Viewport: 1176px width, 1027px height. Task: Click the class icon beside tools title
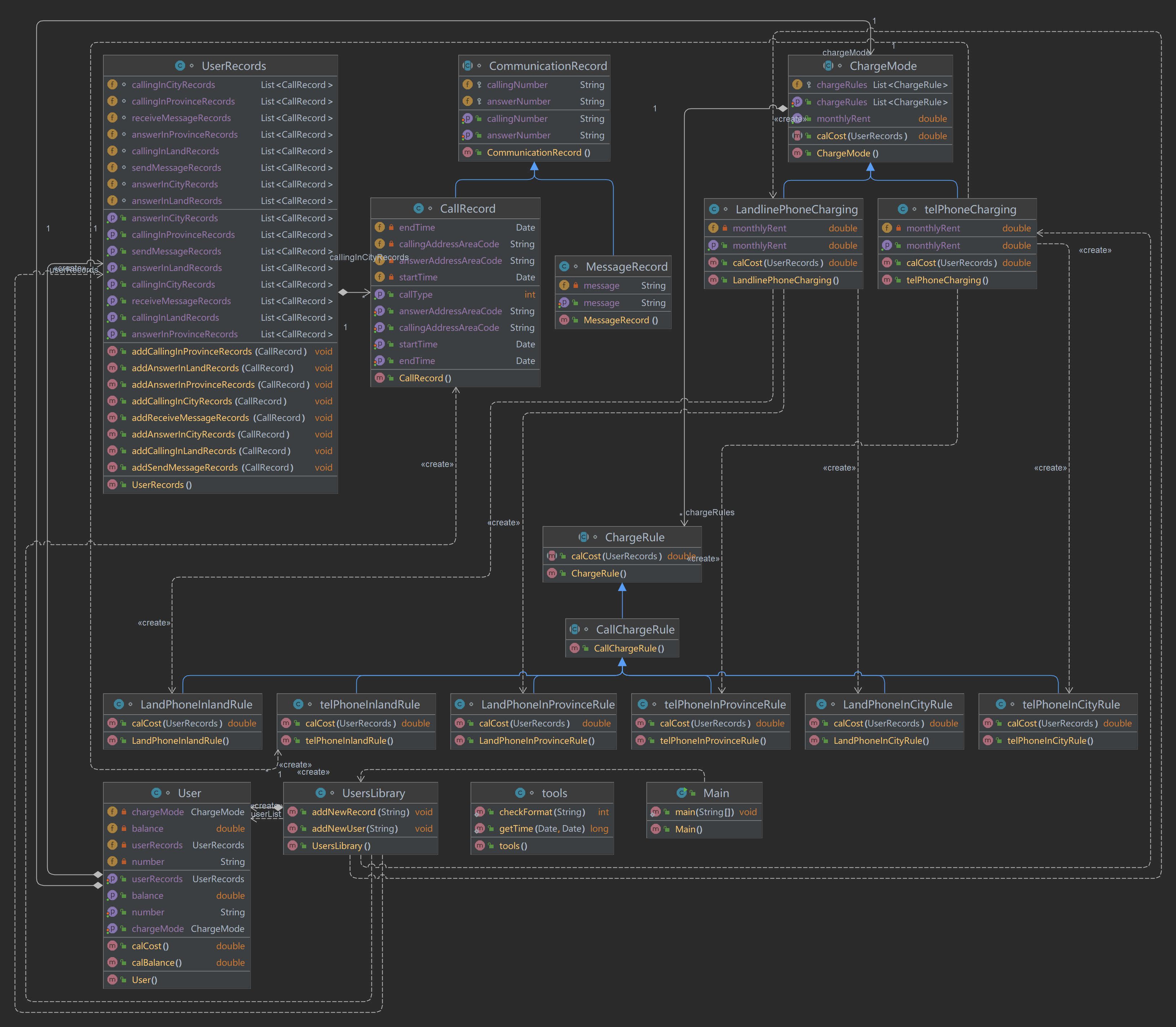point(520,793)
